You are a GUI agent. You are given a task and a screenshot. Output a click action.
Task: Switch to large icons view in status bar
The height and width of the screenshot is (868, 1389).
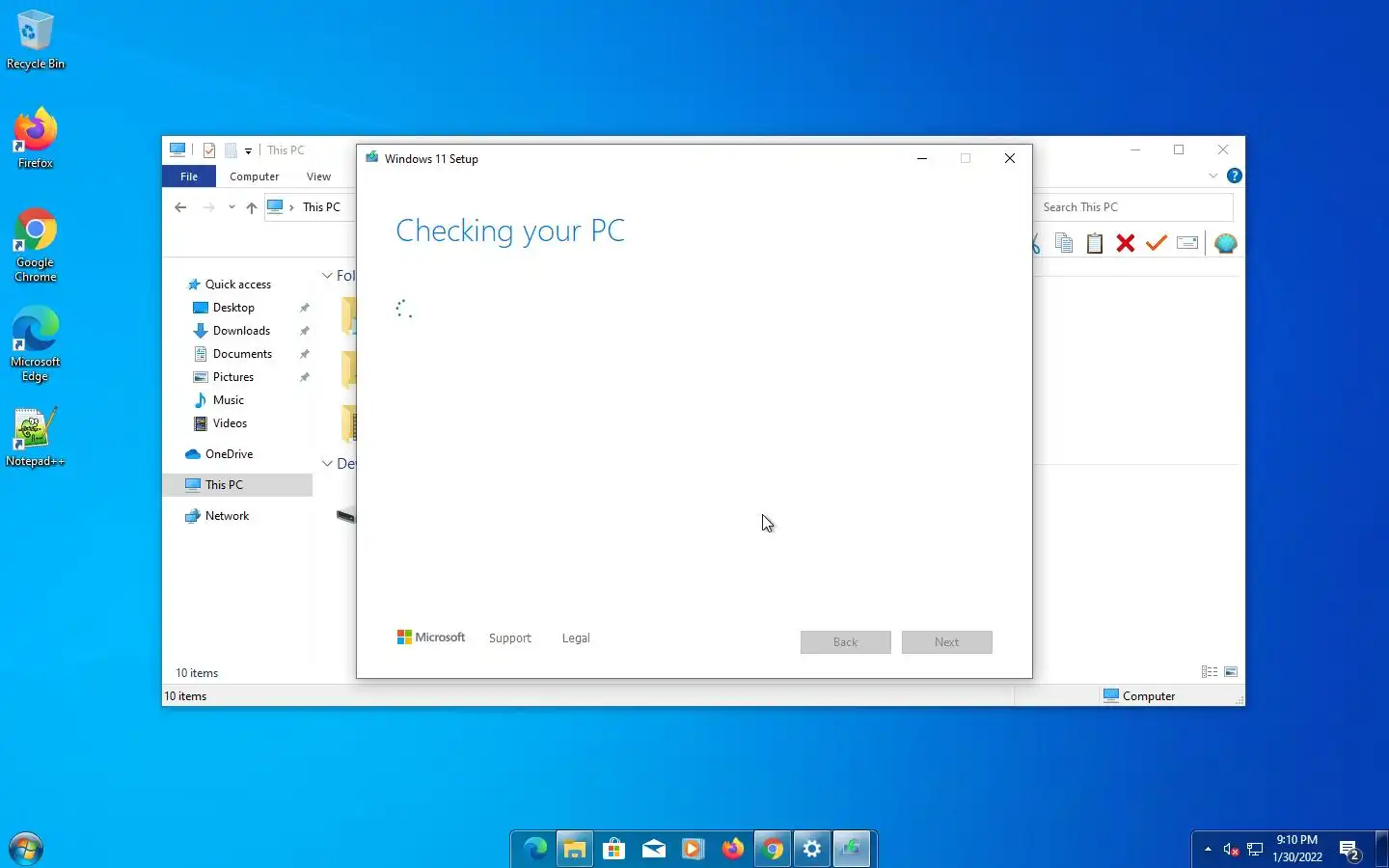click(x=1231, y=672)
